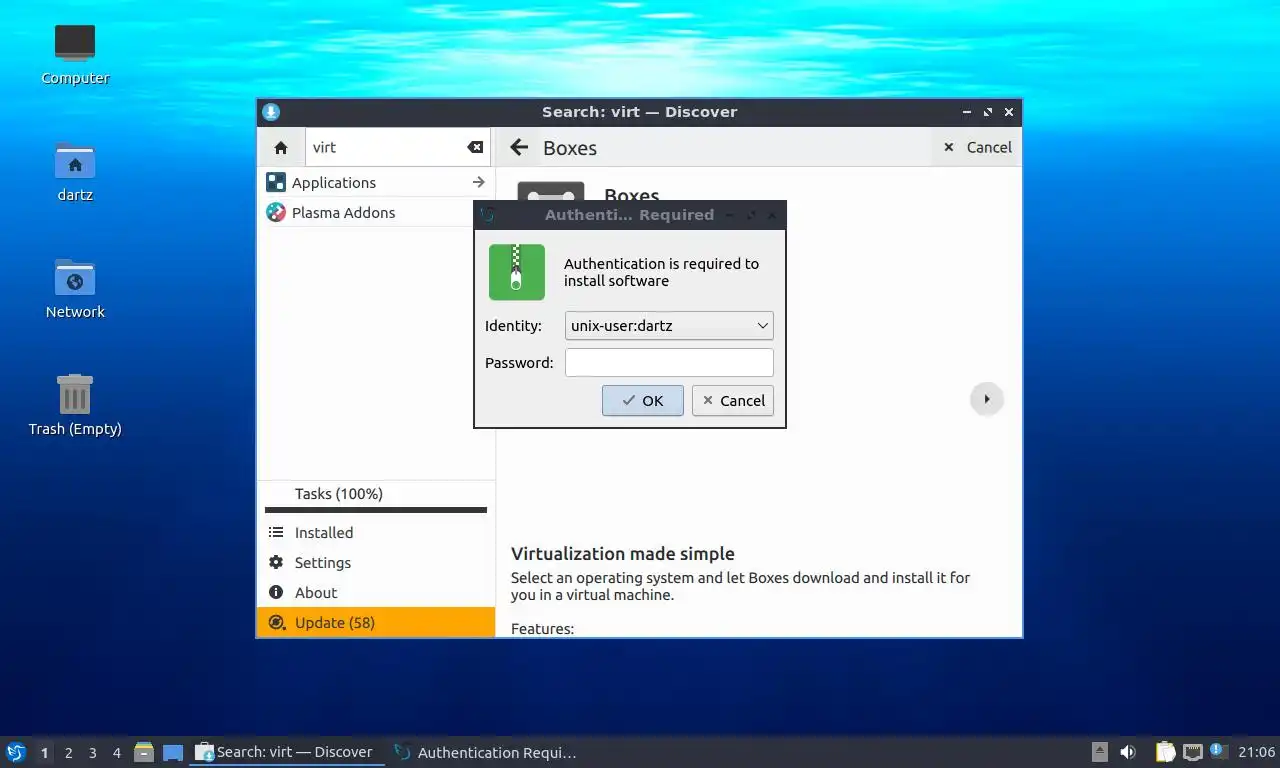Image resolution: width=1280 pixels, height=768 pixels.
Task: Cancel the authentication dialog
Action: 733,400
